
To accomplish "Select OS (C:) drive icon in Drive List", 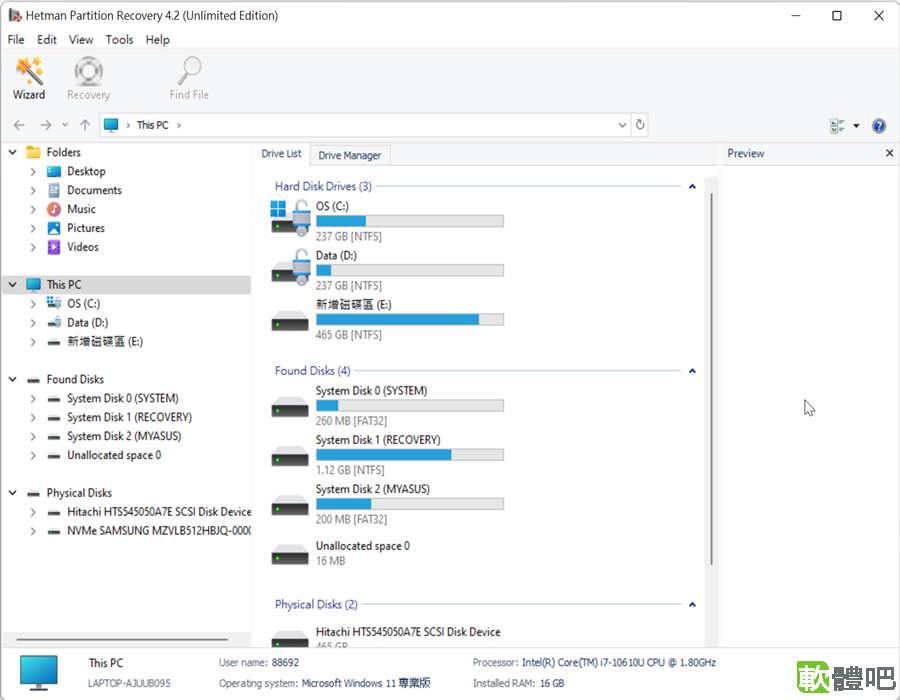I will [x=290, y=219].
